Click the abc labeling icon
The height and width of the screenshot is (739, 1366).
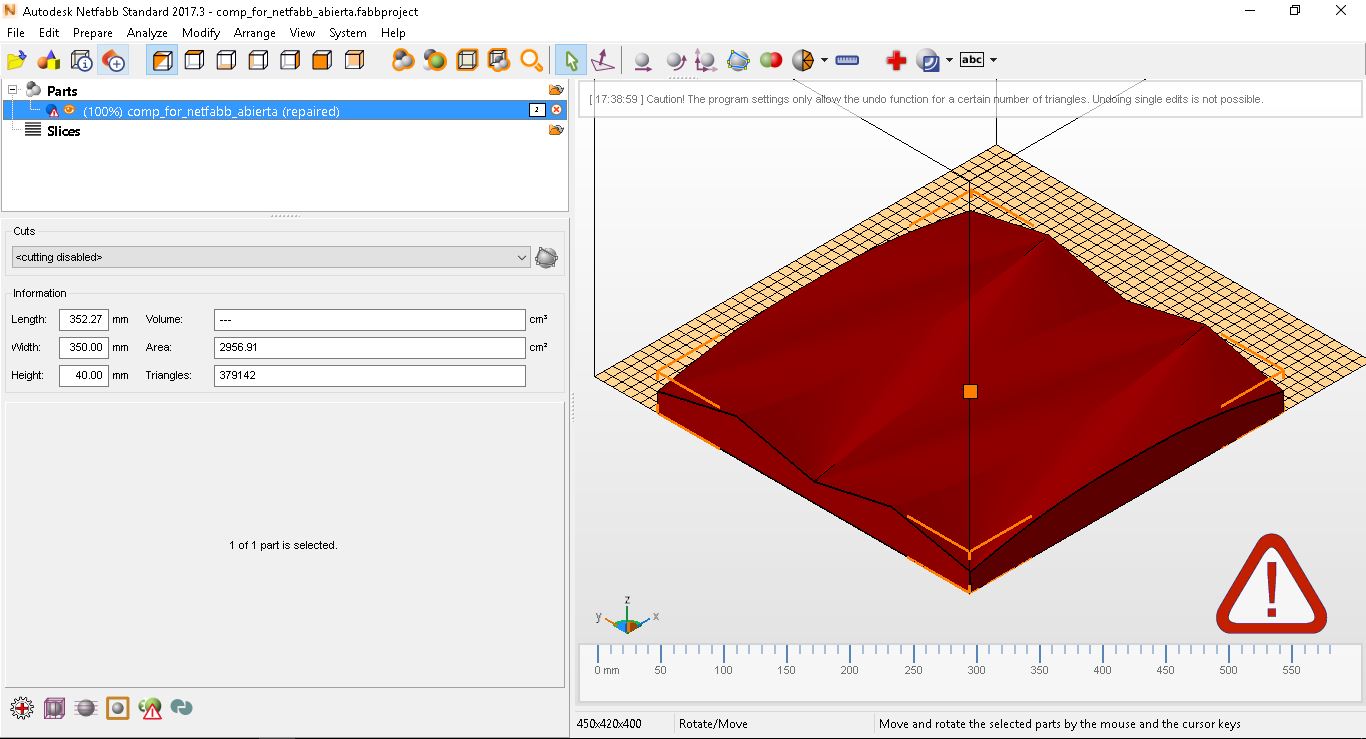point(972,60)
